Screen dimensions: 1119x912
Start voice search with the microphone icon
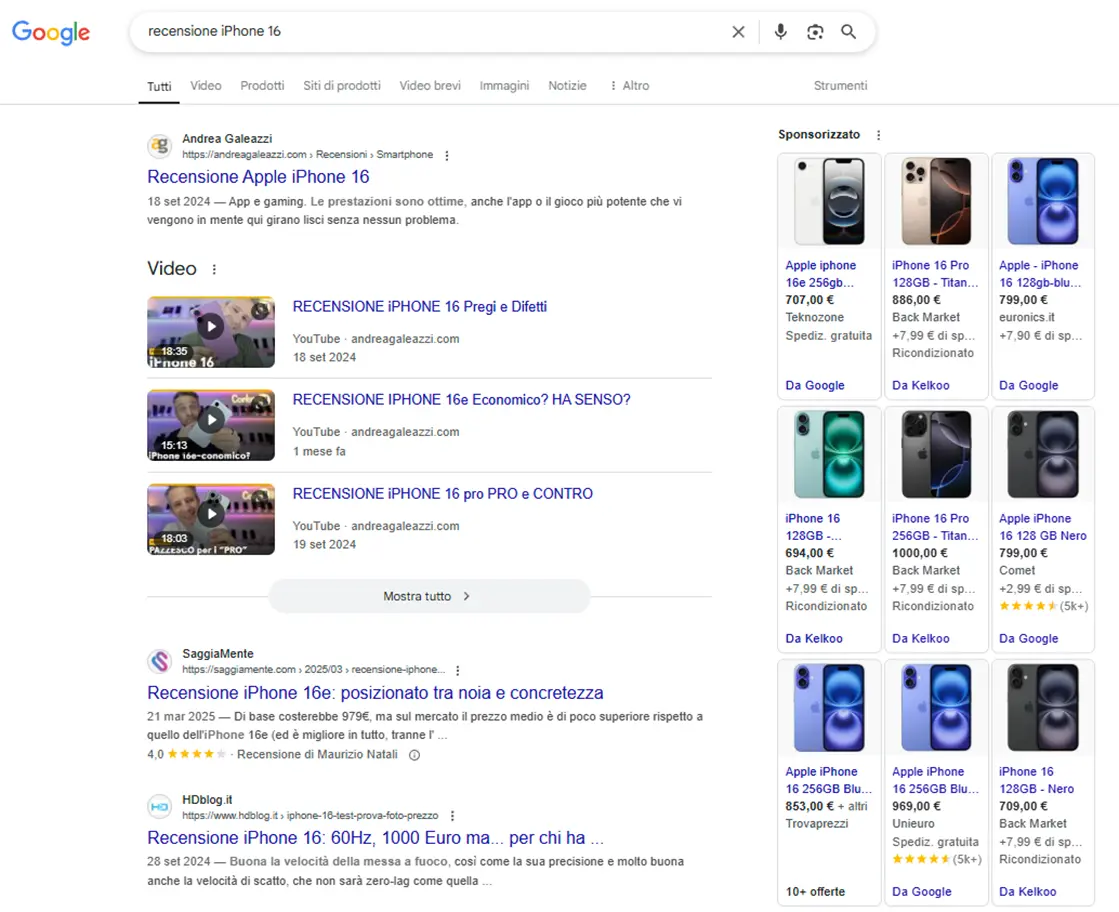[780, 32]
